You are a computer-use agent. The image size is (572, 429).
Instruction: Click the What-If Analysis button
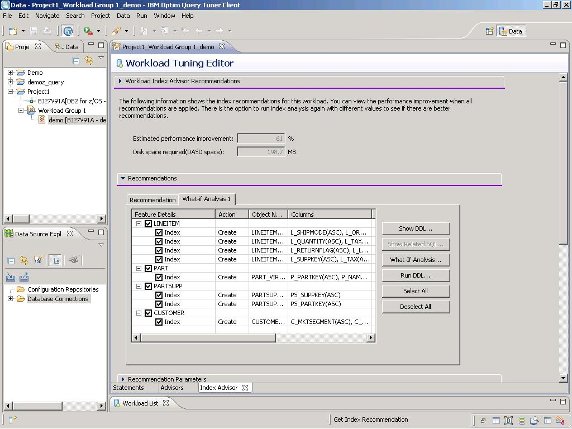416,260
